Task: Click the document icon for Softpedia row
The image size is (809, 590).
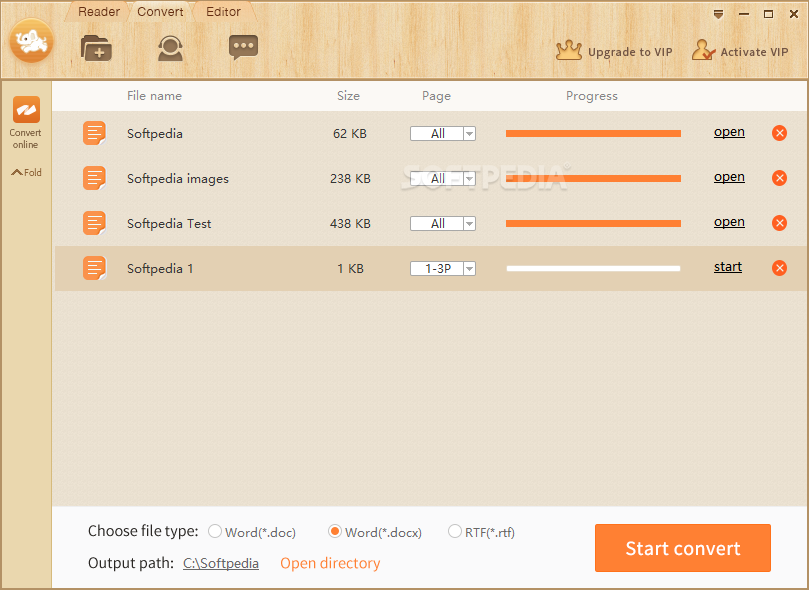Action: [94, 134]
